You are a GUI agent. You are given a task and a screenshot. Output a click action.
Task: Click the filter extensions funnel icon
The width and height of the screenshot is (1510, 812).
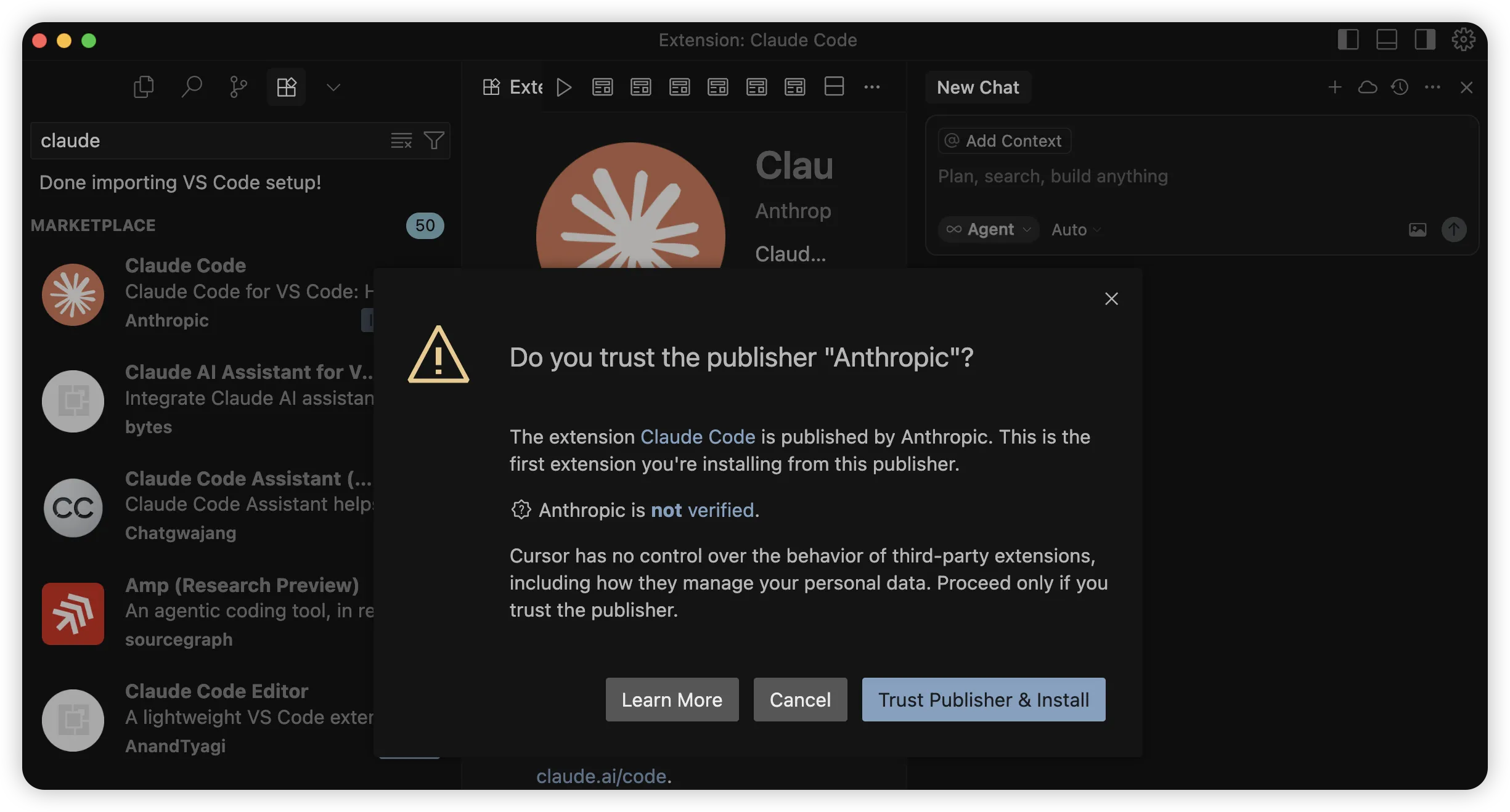pos(434,140)
